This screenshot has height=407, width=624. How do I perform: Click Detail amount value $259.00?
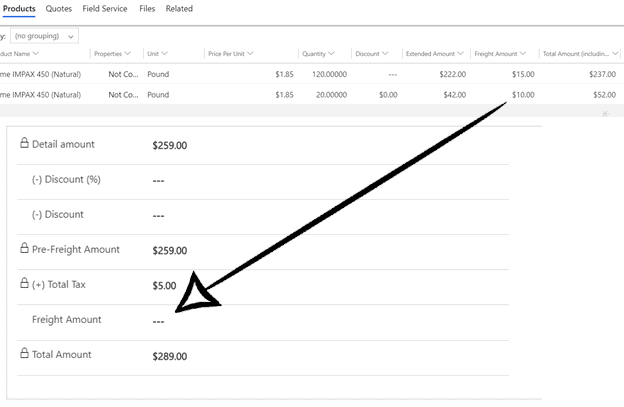coord(170,146)
